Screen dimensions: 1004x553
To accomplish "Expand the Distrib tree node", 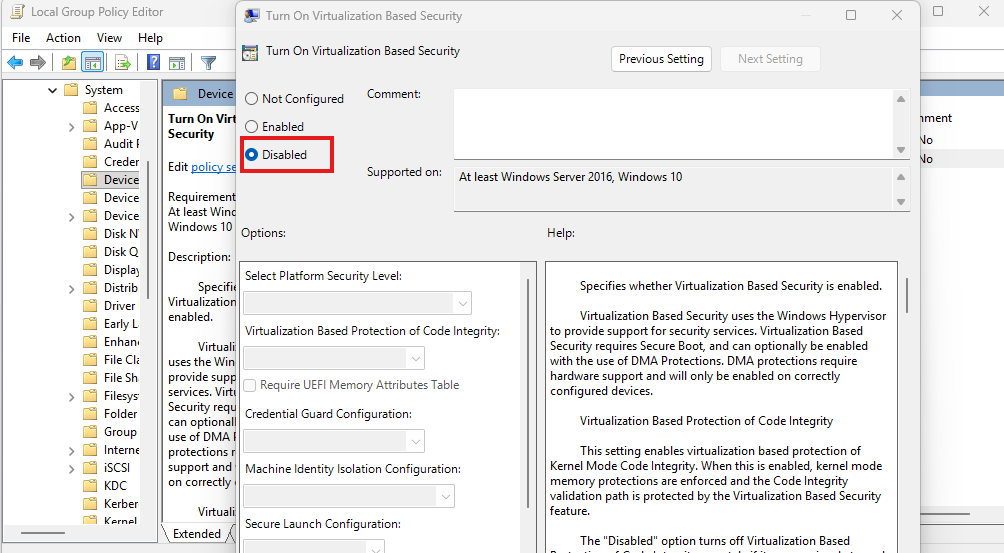I will click(x=71, y=289).
